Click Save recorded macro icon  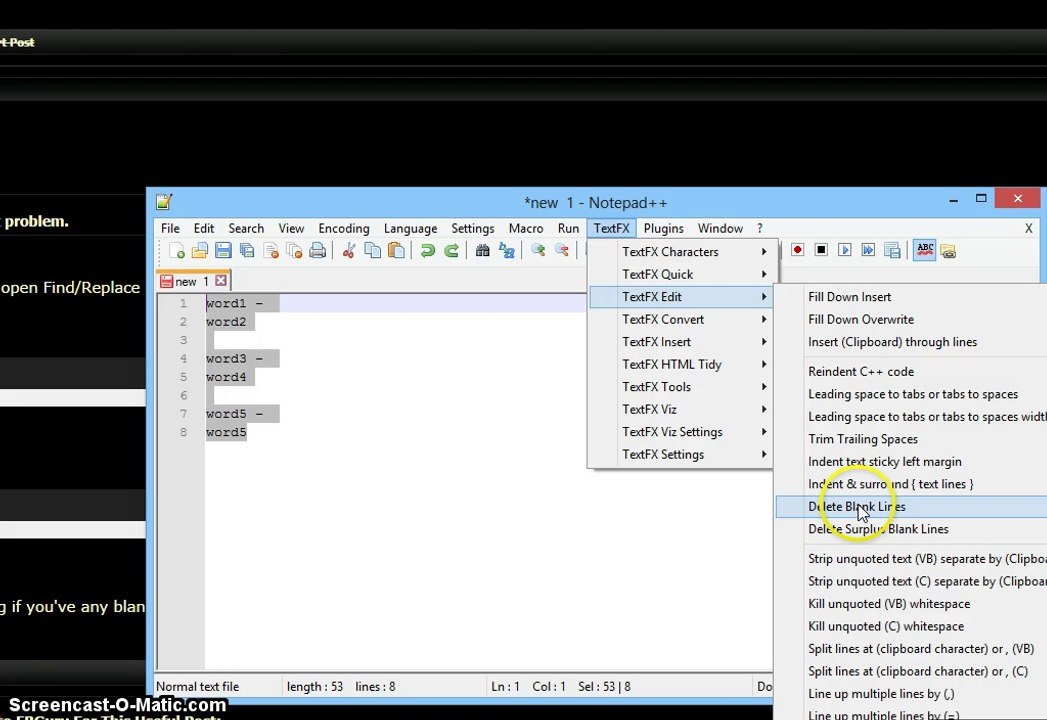[892, 250]
